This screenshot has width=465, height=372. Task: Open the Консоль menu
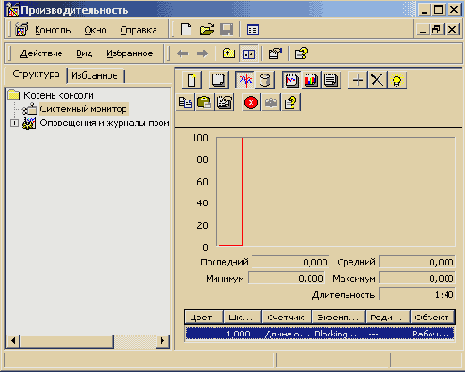click(x=53, y=30)
